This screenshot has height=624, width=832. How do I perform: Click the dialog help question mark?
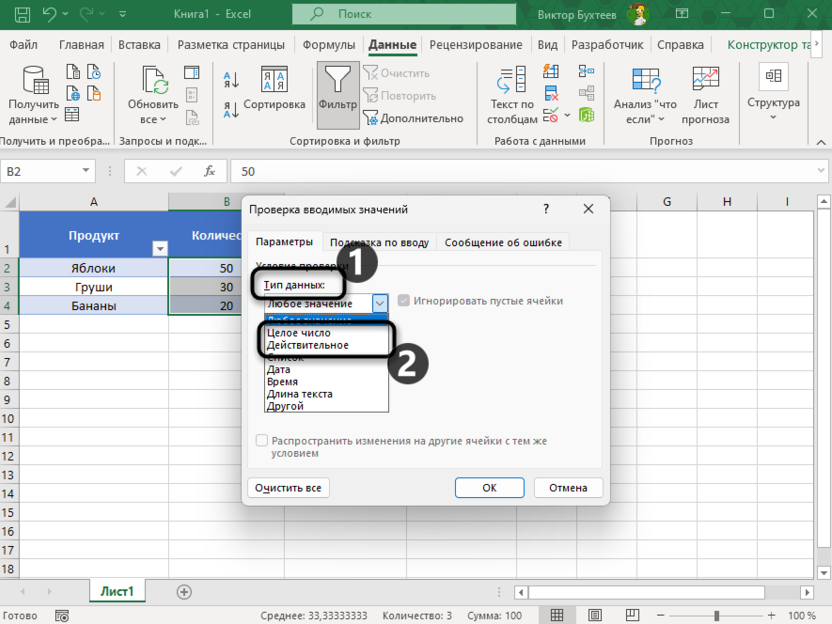pyautogui.click(x=546, y=209)
